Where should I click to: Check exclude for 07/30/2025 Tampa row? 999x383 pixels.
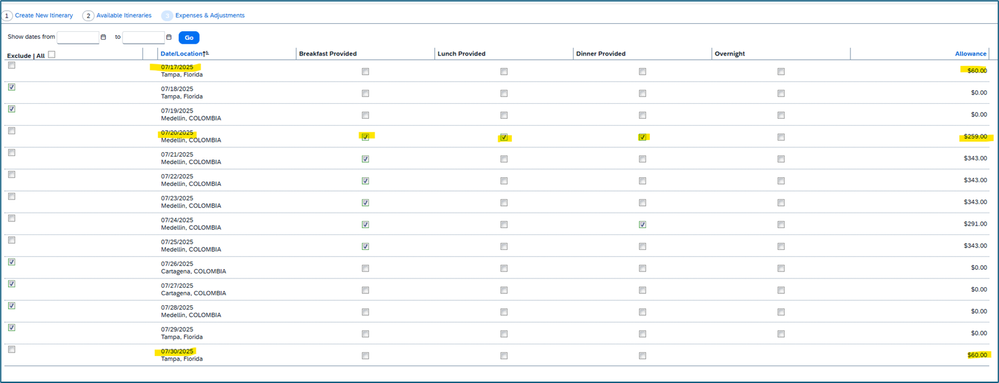(11, 349)
